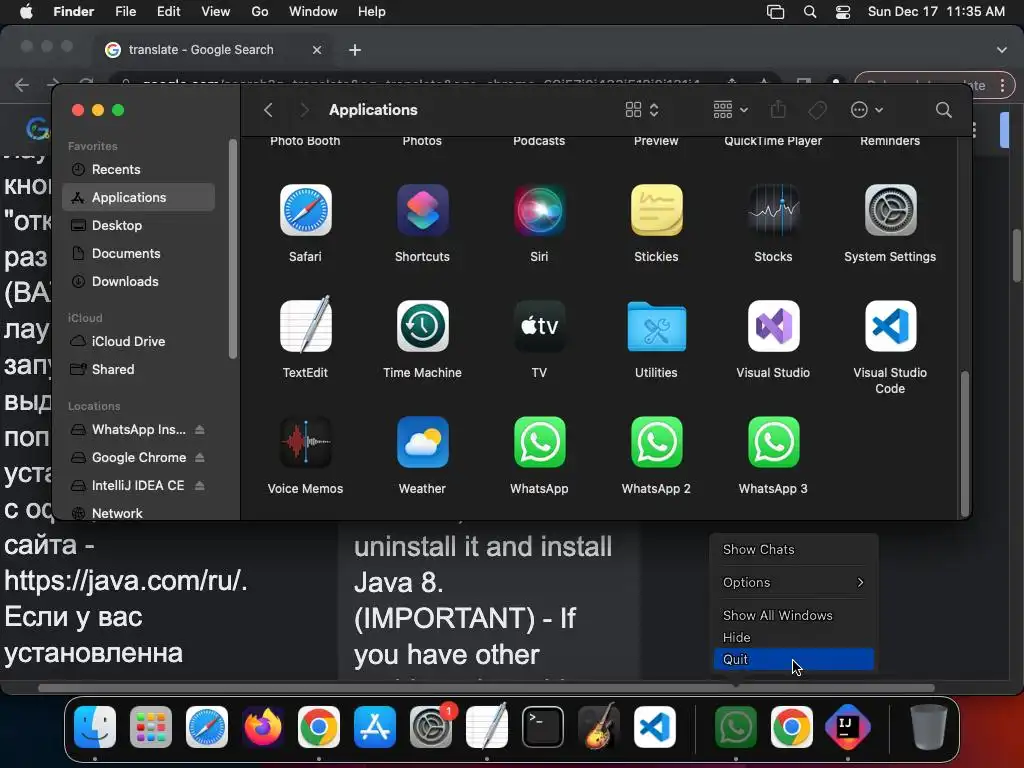1024x768 pixels.
Task: Choose Quit in the Dock menu
Action: pos(793,659)
